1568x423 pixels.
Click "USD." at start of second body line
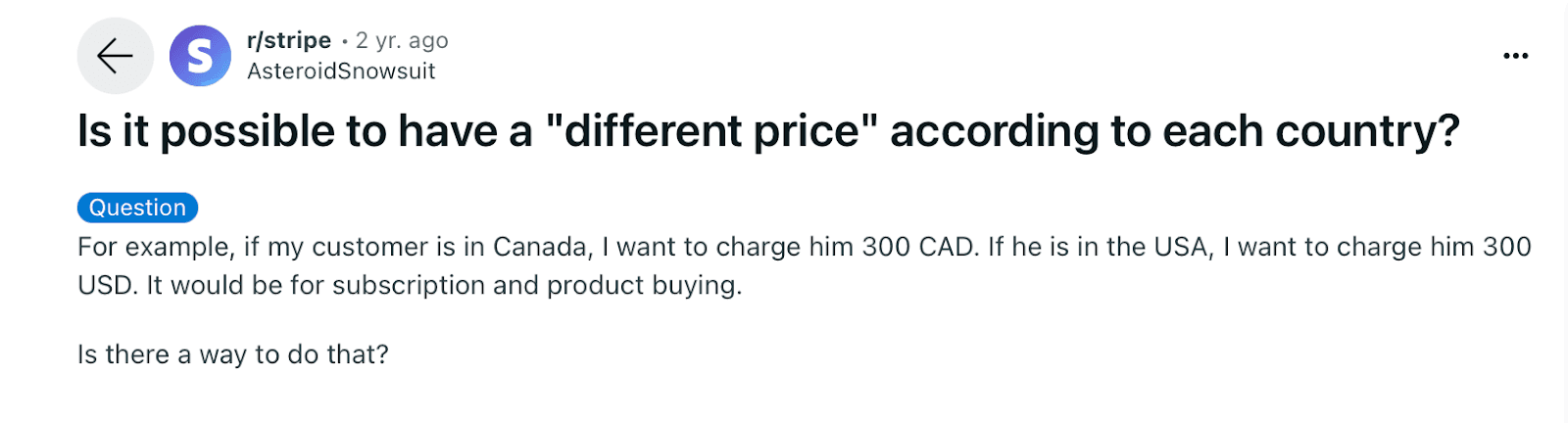[109, 285]
